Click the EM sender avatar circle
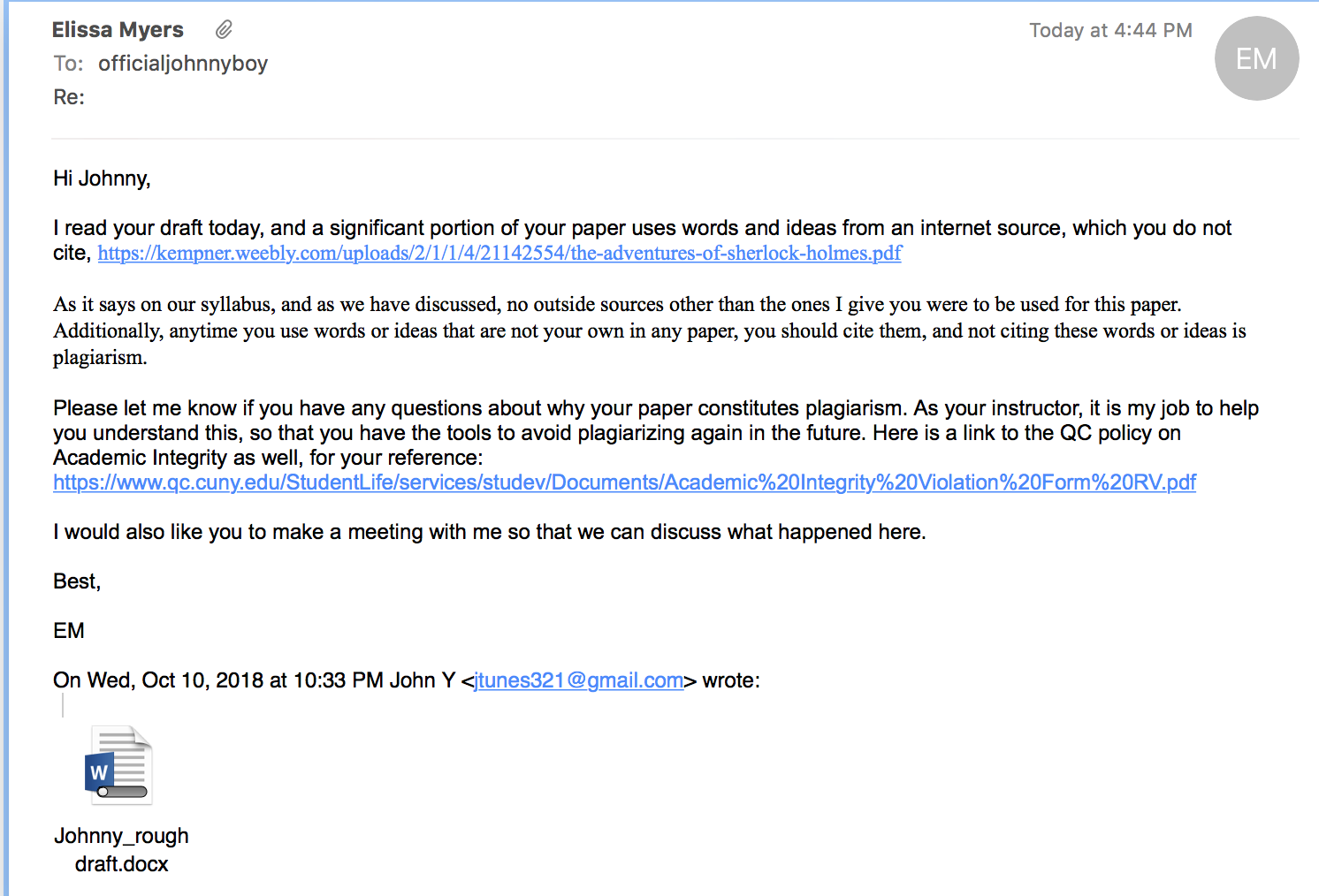The width and height of the screenshot is (1319, 896). [1256, 58]
